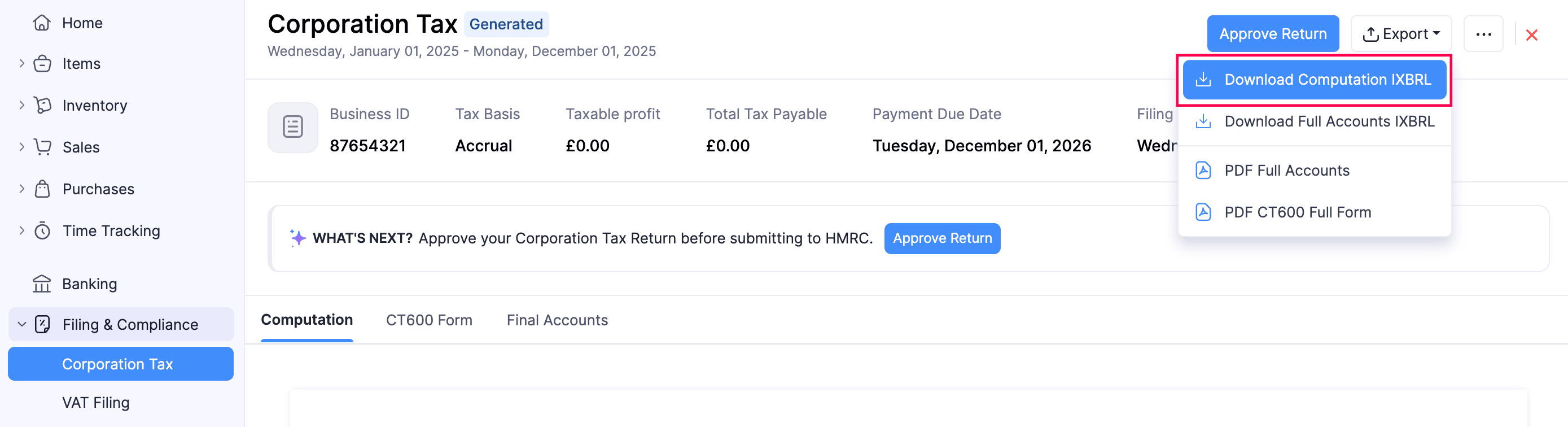Open the three-dot more options menu

(1483, 34)
